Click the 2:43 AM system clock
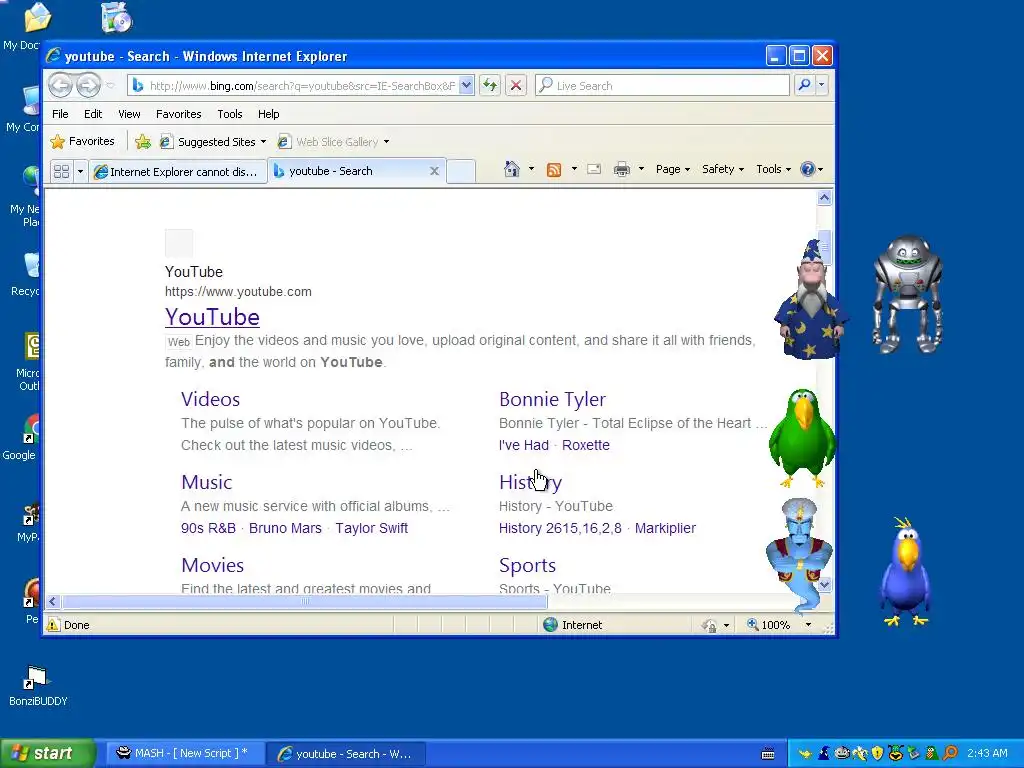This screenshot has width=1024, height=768. click(987, 753)
